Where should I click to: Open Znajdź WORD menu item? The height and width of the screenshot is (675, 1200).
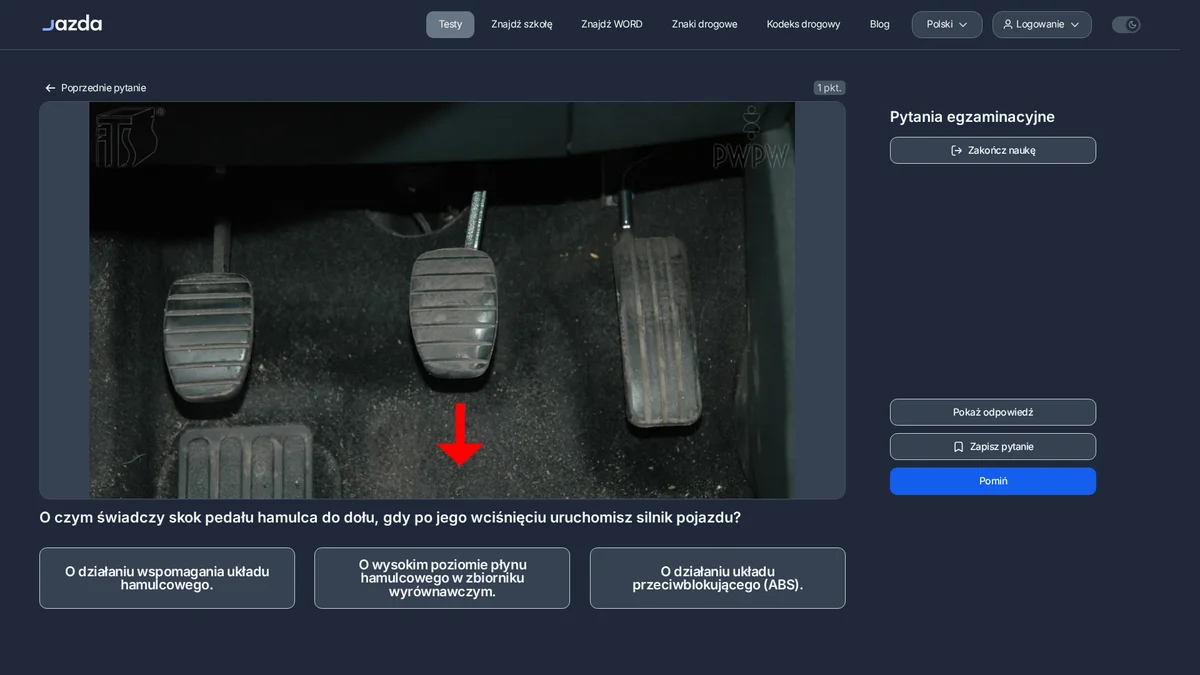tap(612, 24)
